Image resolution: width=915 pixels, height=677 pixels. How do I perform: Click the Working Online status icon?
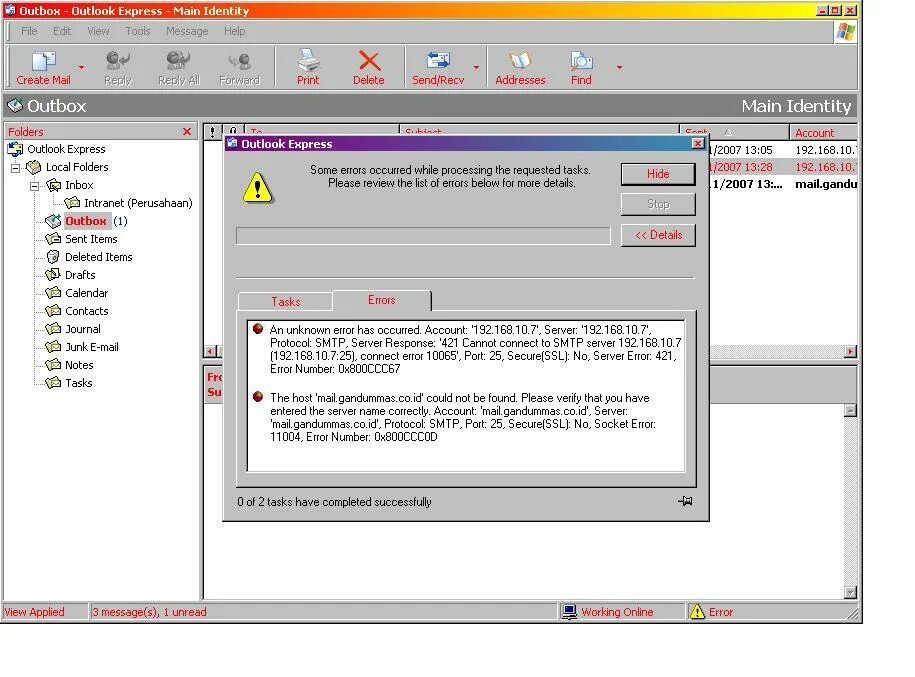pos(569,612)
